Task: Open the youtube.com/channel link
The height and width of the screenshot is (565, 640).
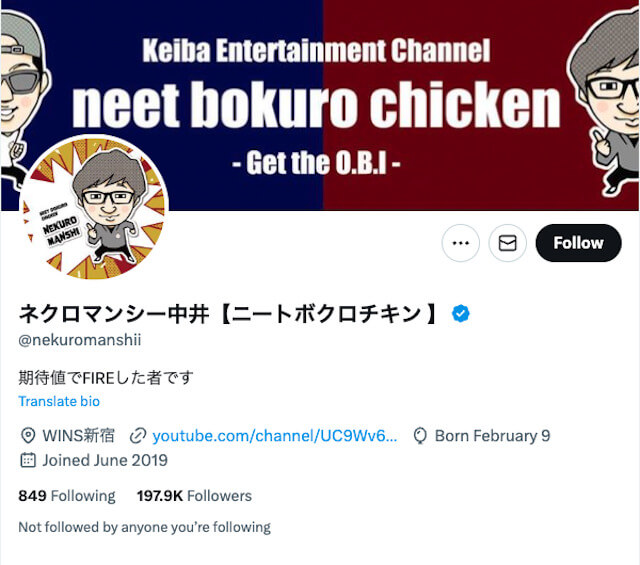Action: click(275, 436)
